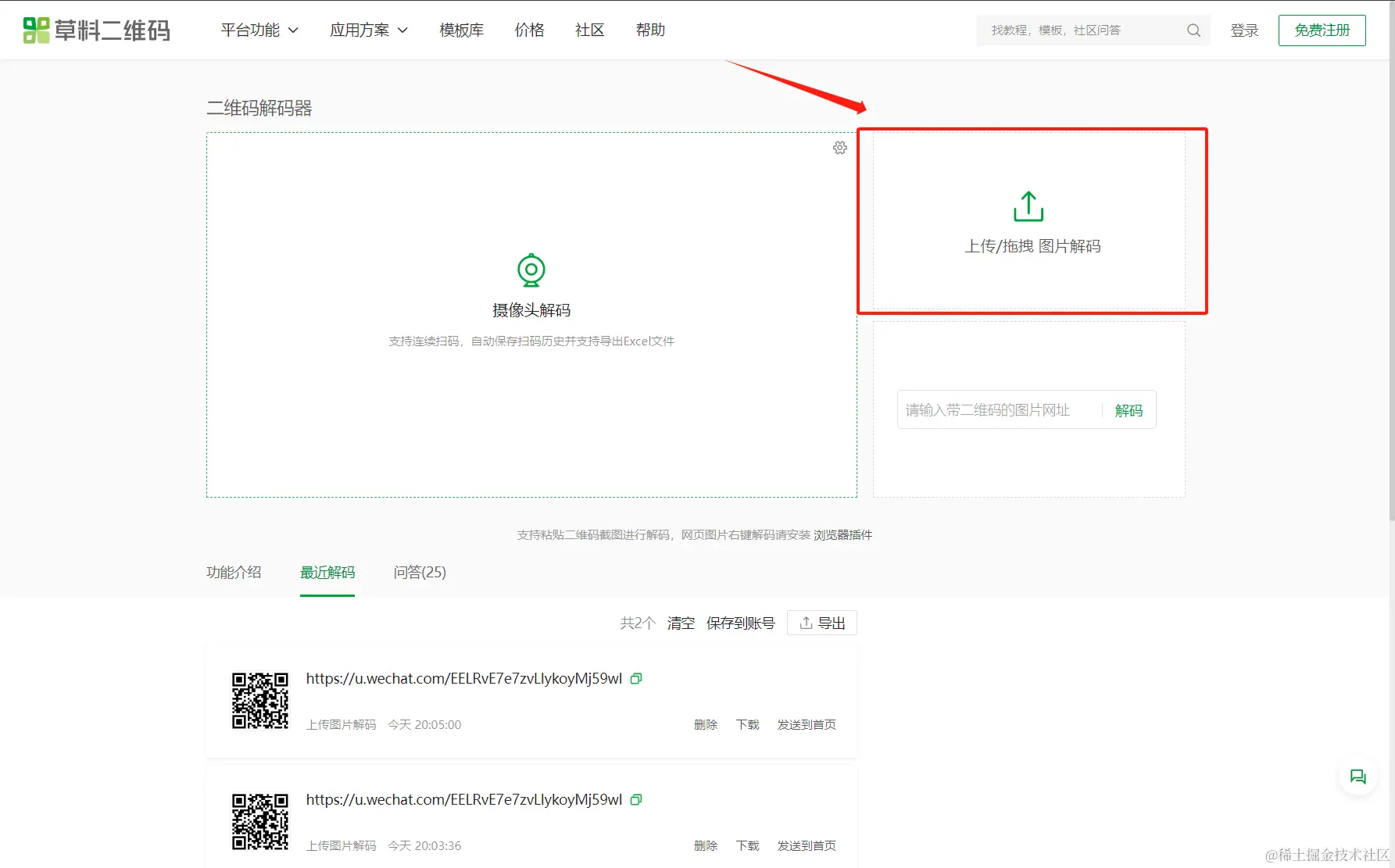Switch to the 功能介绍 tab

click(x=234, y=573)
